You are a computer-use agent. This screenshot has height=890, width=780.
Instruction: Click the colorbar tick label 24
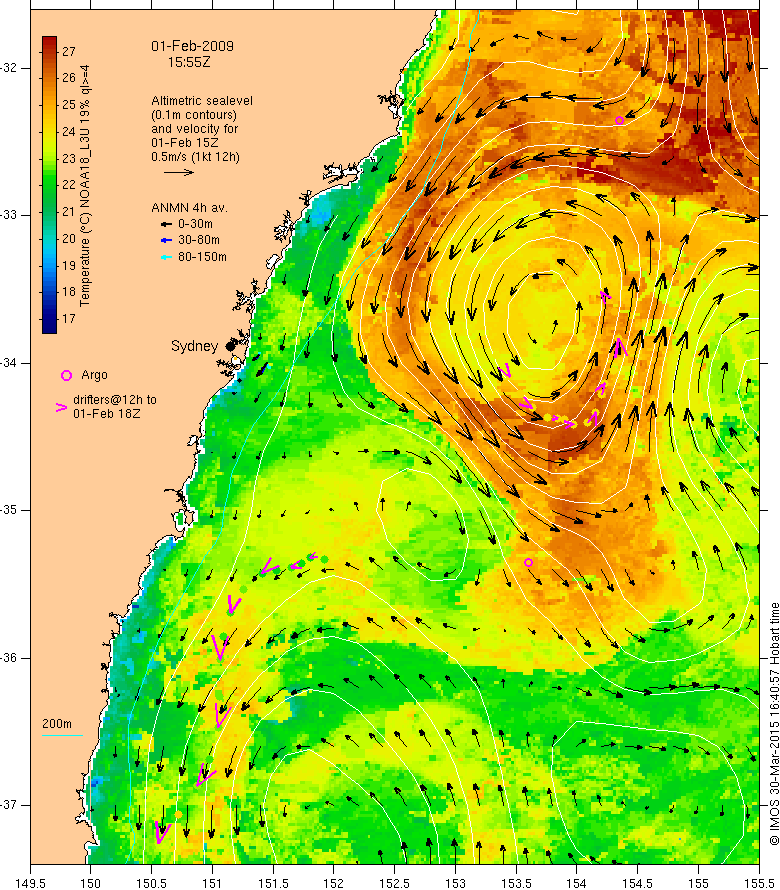coord(69,132)
